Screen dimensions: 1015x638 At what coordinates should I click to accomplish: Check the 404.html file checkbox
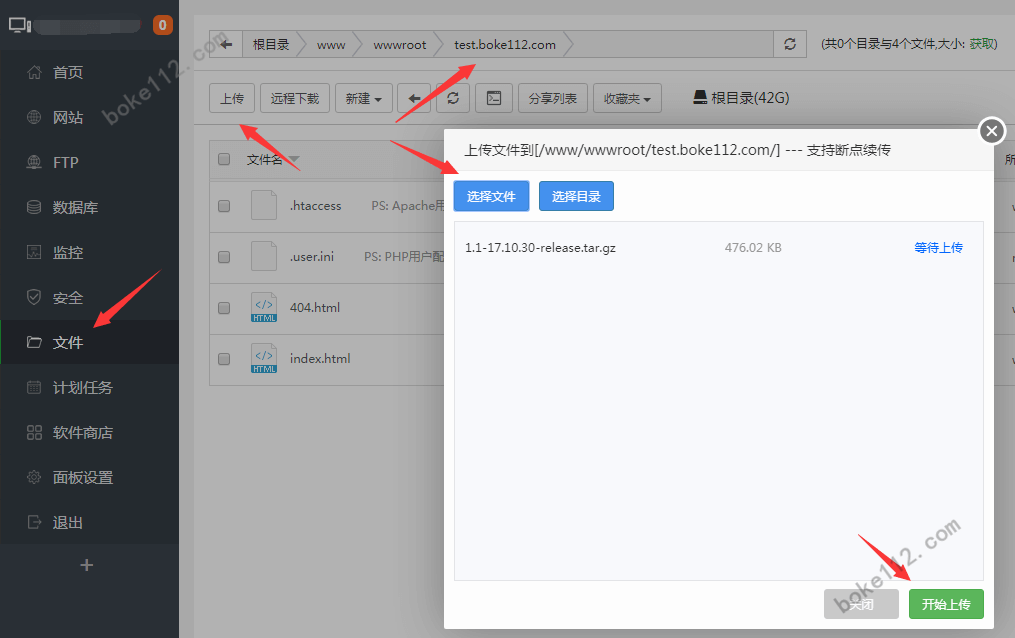(x=223, y=307)
